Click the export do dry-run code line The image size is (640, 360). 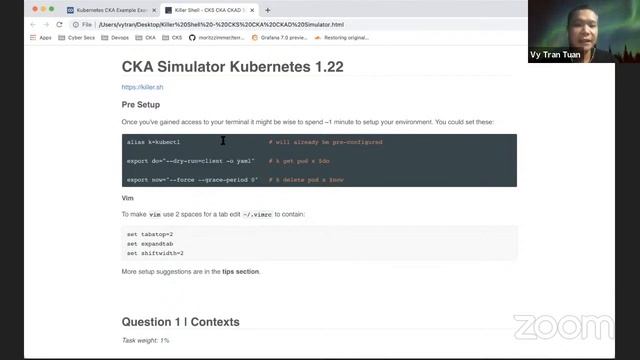coord(191,161)
